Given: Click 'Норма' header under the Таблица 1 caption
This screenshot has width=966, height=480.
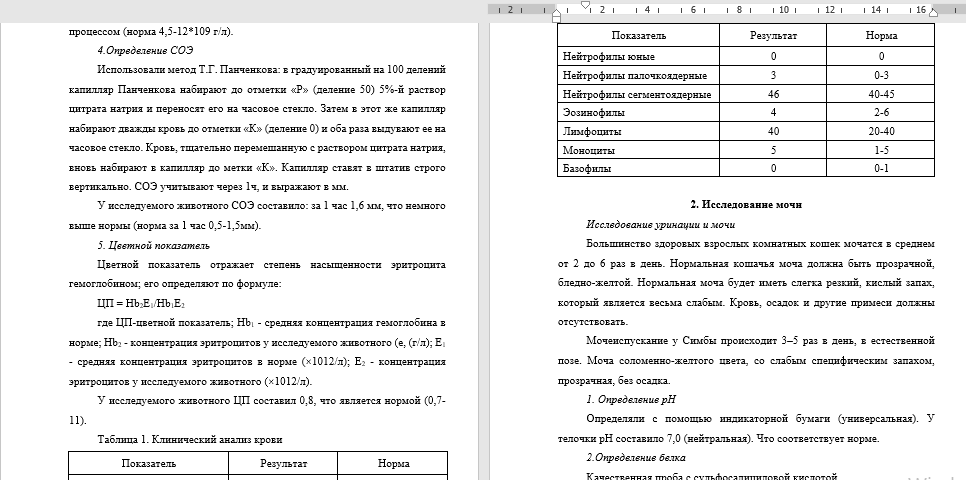Looking at the screenshot, I should 393,463.
